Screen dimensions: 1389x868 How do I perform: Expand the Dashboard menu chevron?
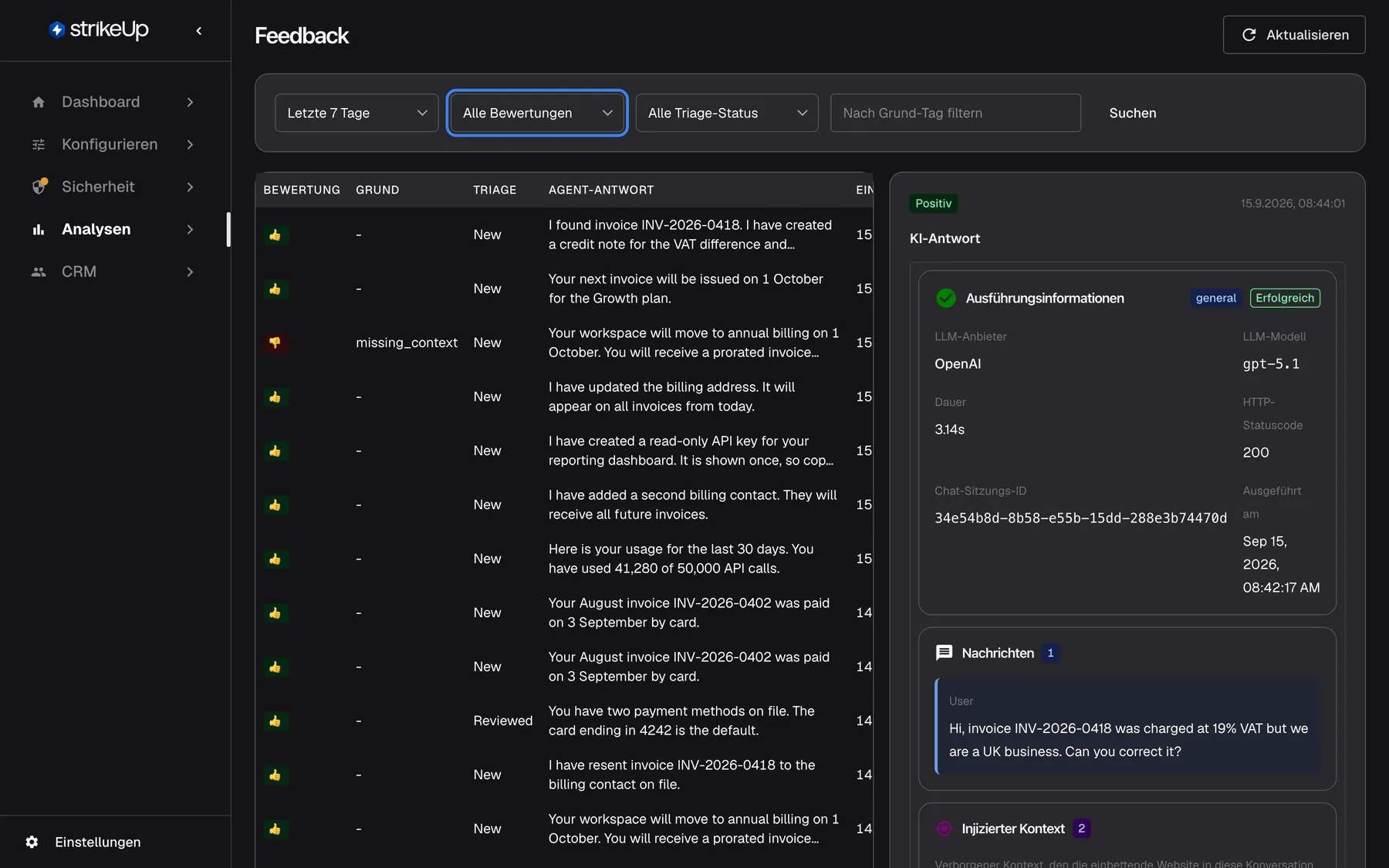click(x=191, y=102)
